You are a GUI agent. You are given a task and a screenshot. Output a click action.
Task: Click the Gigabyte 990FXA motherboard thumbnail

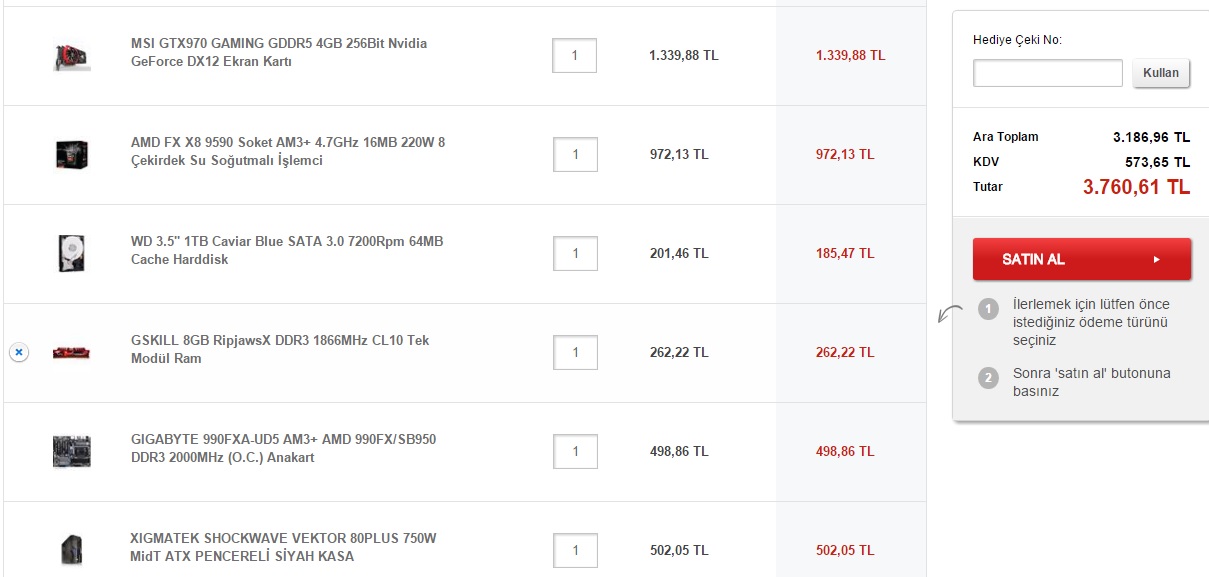pyautogui.click(x=72, y=451)
